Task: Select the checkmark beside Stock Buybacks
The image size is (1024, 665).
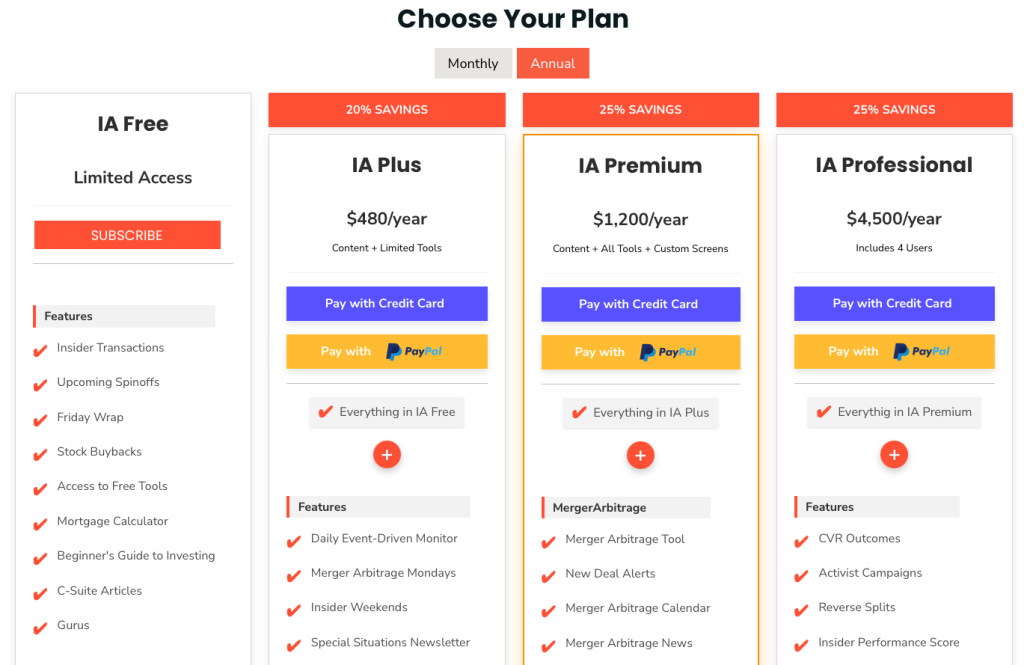Action: pyautogui.click(x=40, y=452)
